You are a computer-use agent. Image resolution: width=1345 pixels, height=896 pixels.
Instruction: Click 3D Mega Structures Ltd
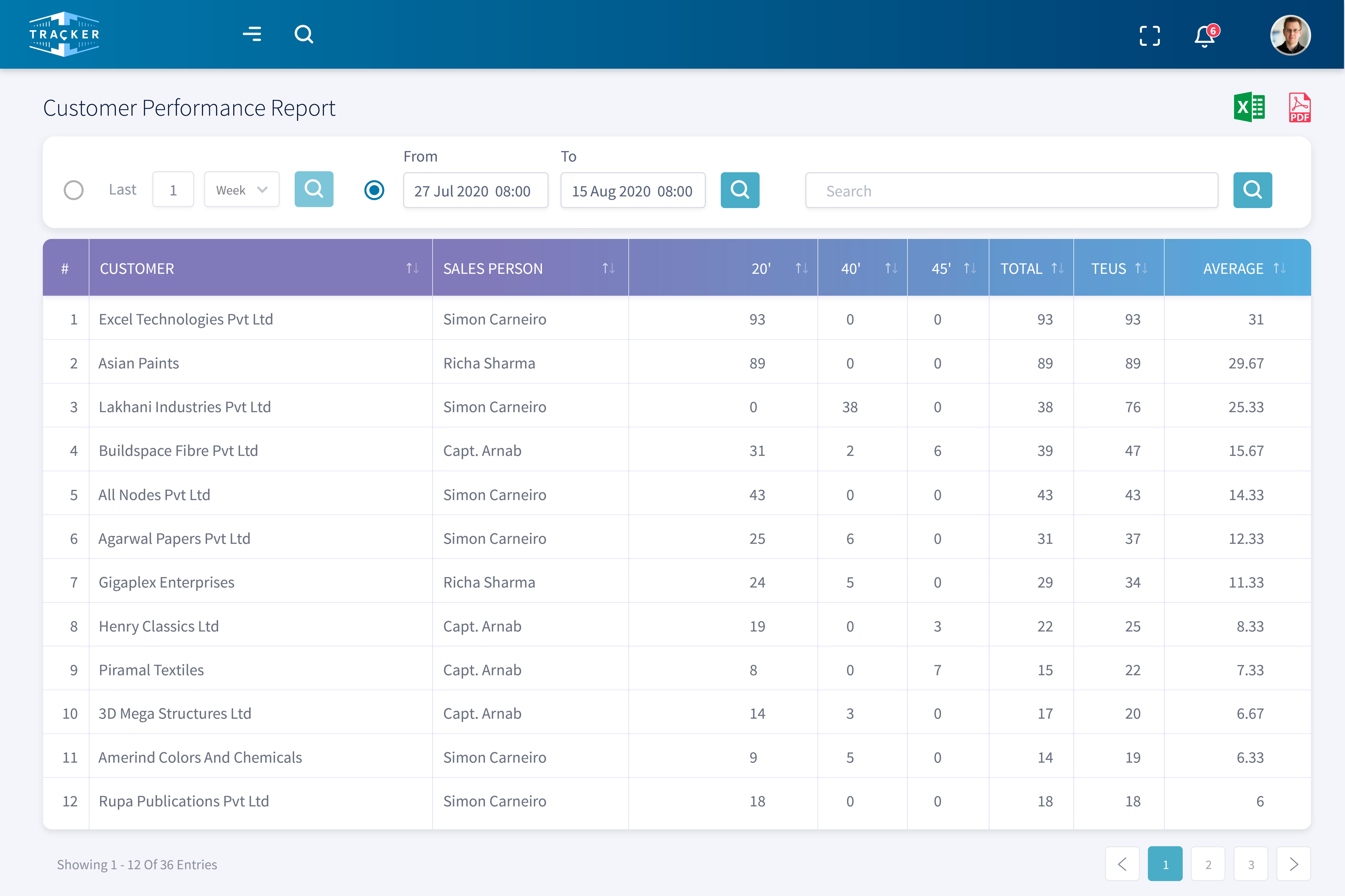[x=175, y=714]
